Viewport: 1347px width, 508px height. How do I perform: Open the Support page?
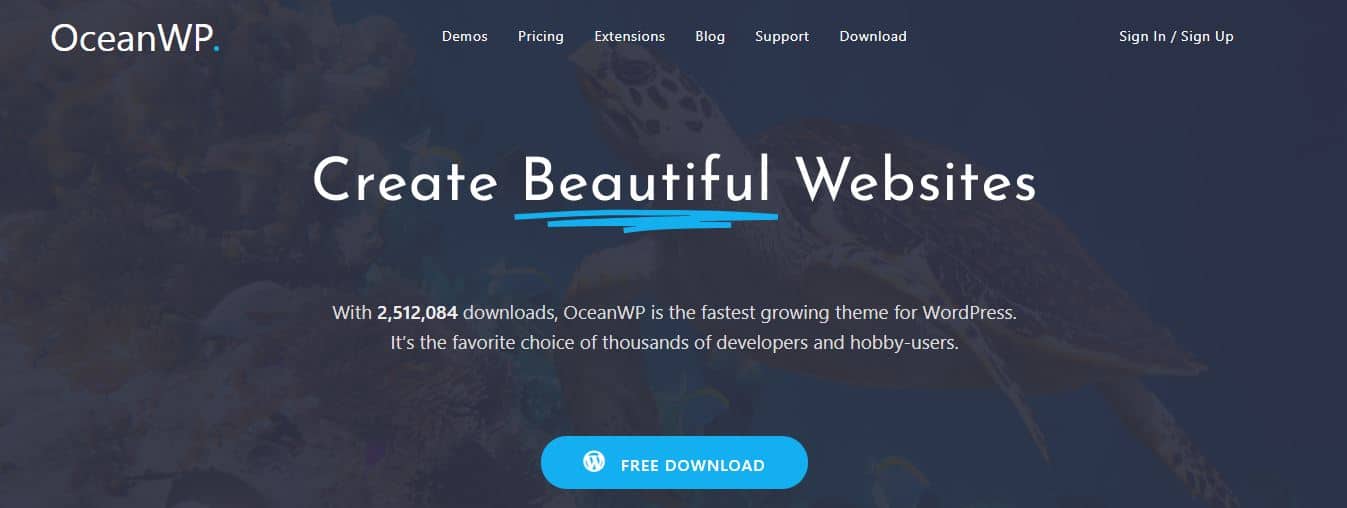782,36
